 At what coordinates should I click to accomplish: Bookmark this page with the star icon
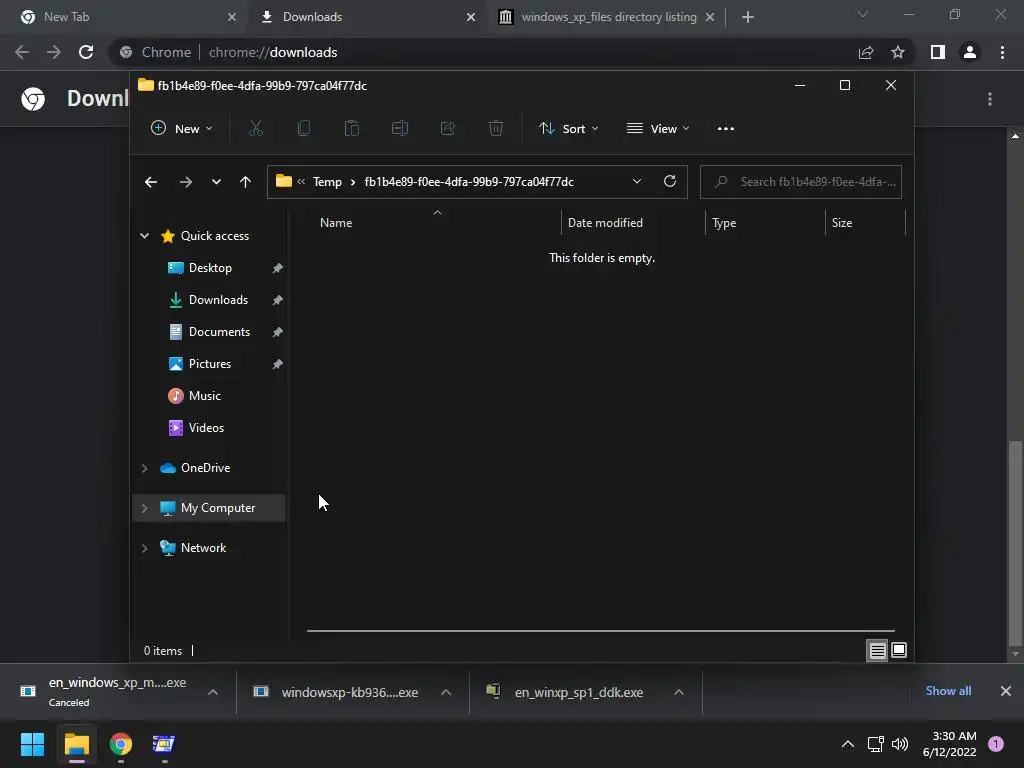coord(898,52)
